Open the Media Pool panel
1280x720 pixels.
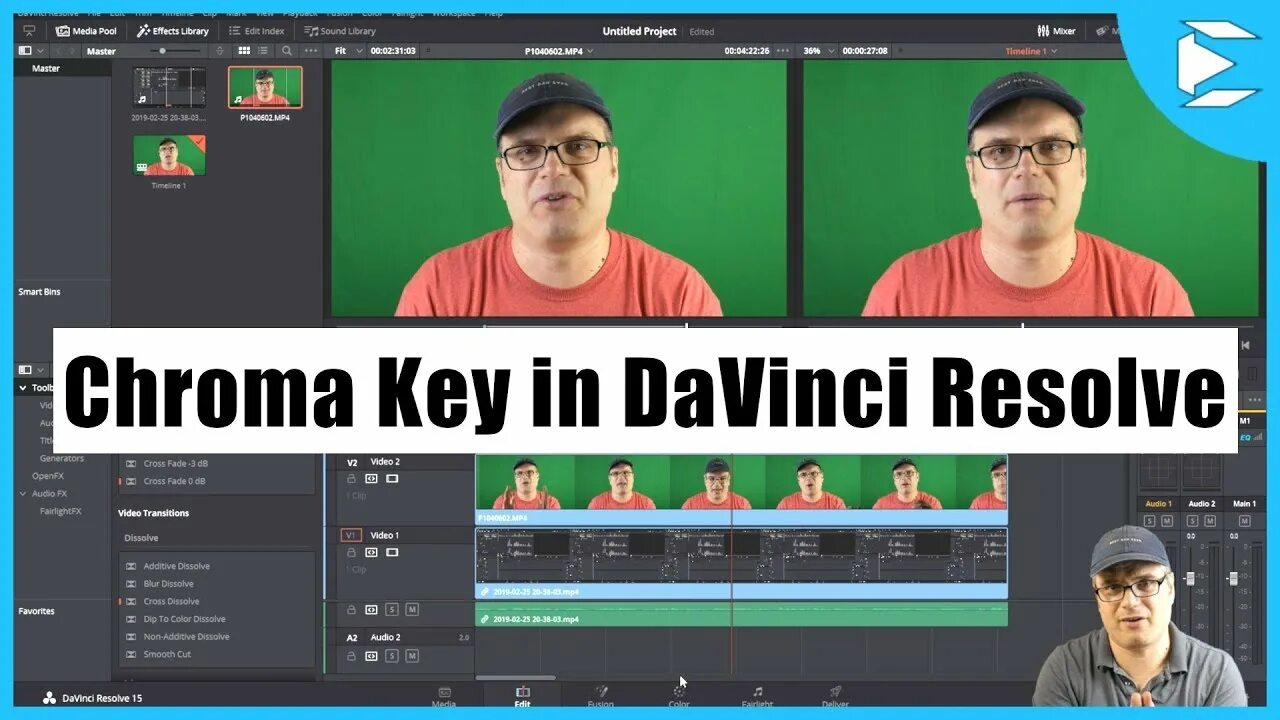click(86, 31)
